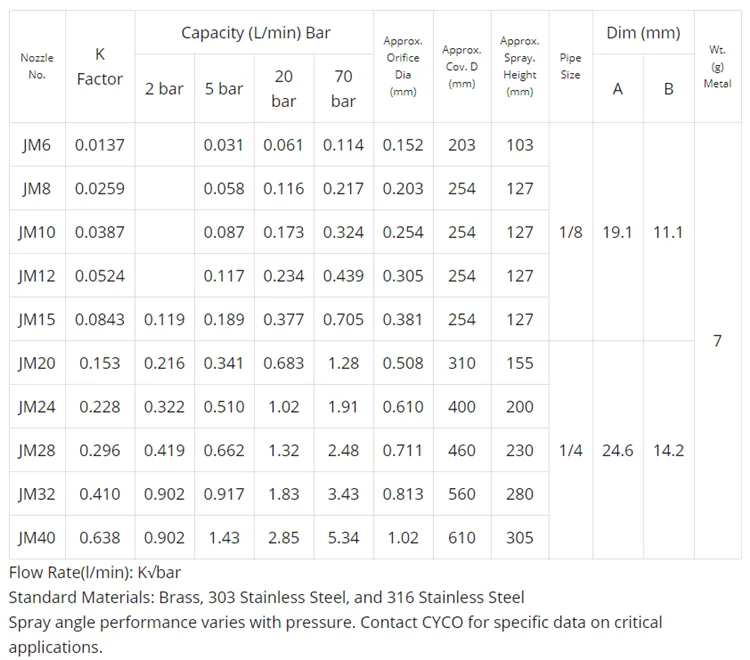The height and width of the screenshot is (660, 750).
Task: Click the K Factor column header
Action: [100, 67]
